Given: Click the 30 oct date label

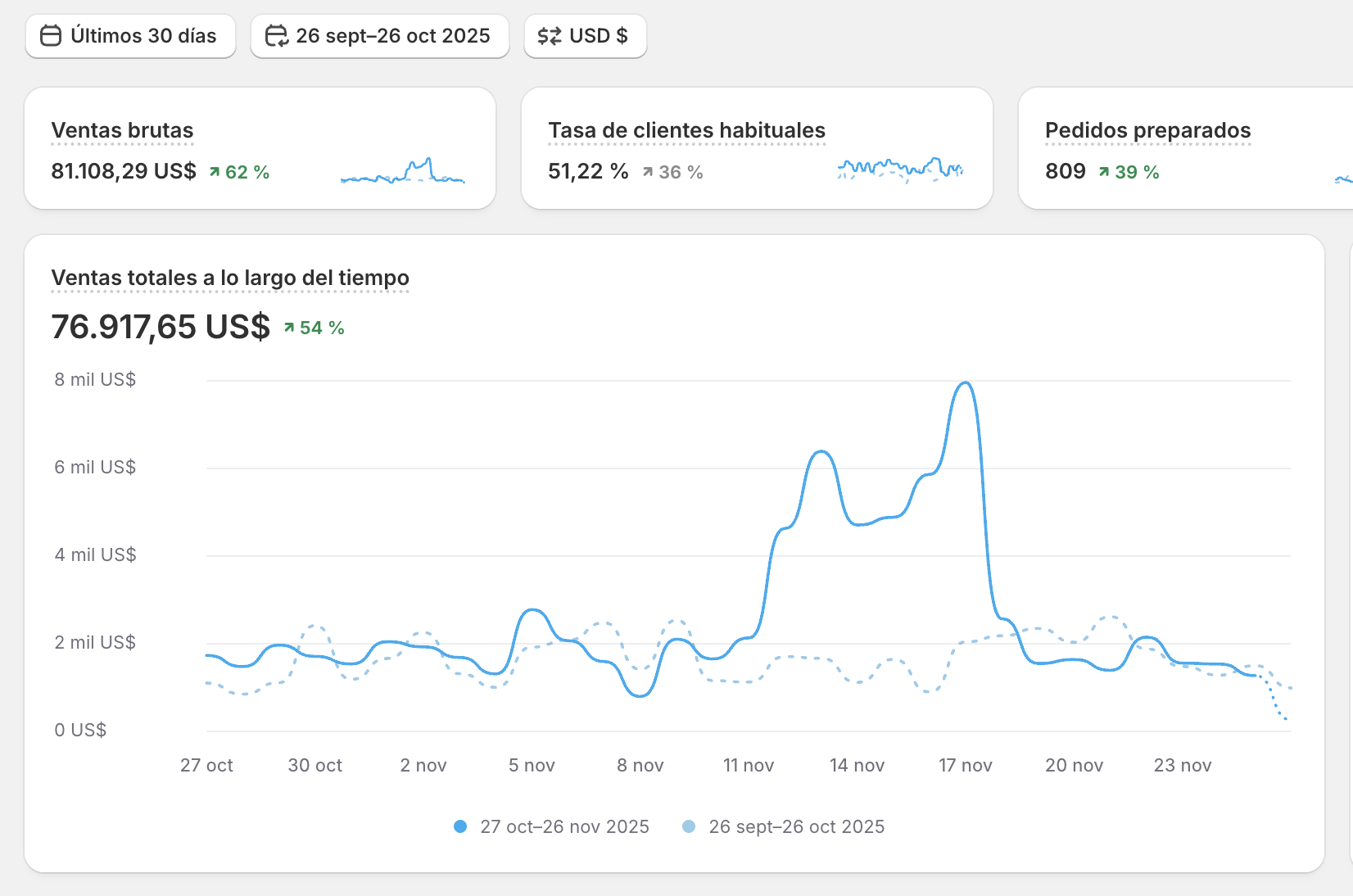Looking at the screenshot, I should point(315,765).
